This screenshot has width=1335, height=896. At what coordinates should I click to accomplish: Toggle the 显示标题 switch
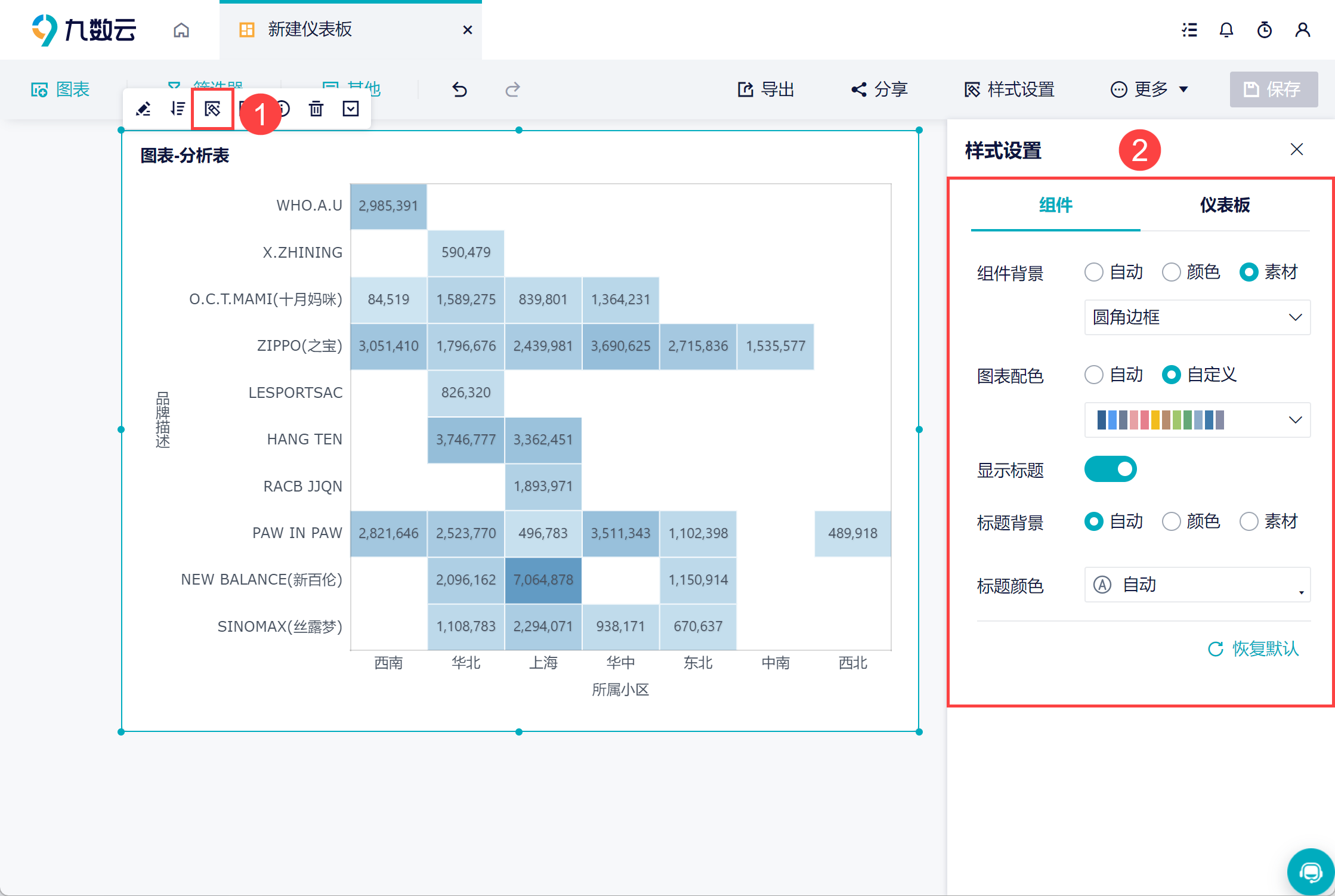pyautogui.click(x=1110, y=469)
